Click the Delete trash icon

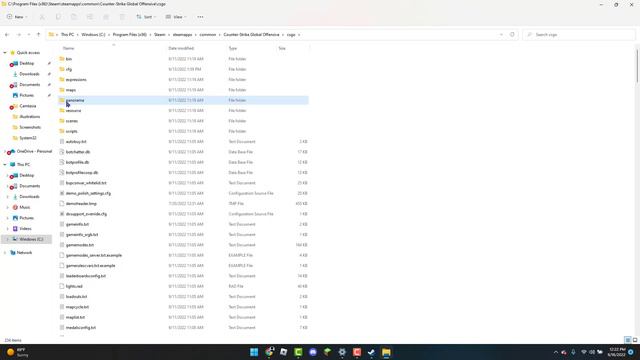122,17
